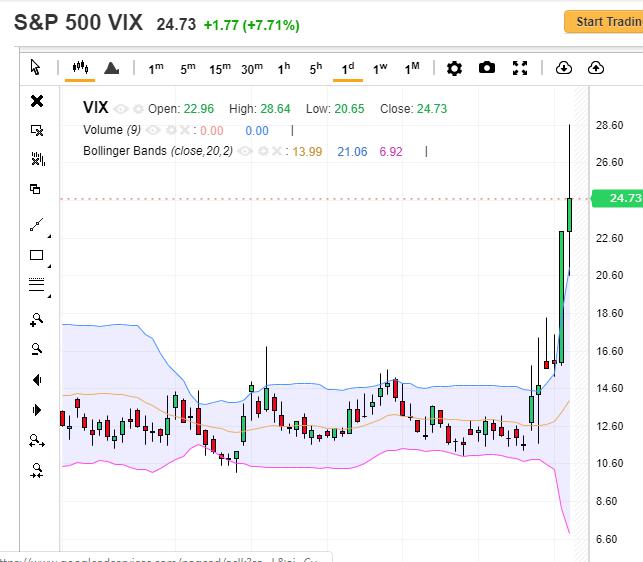Click the tall green candle at 22.60
The image size is (643, 562).
tap(561, 297)
